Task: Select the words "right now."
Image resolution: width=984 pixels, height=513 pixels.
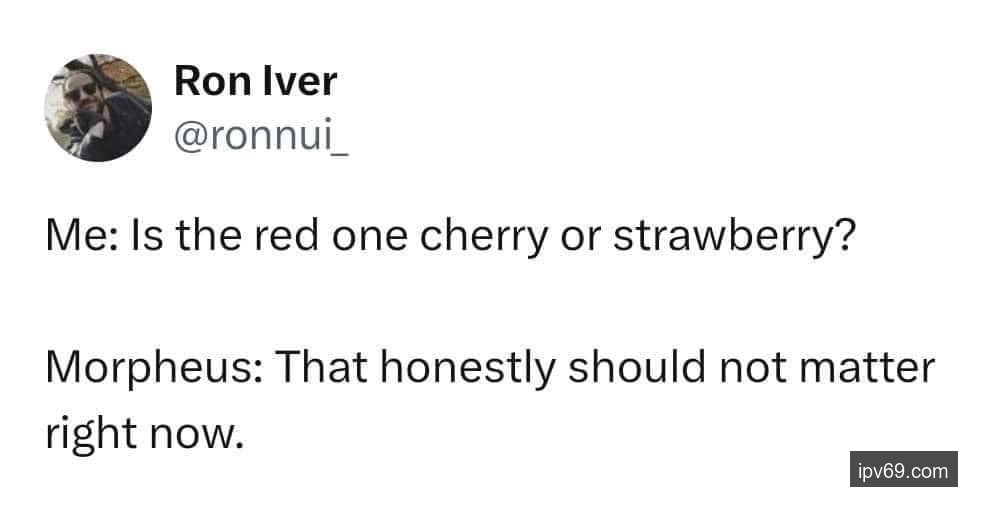Action: 144,434
